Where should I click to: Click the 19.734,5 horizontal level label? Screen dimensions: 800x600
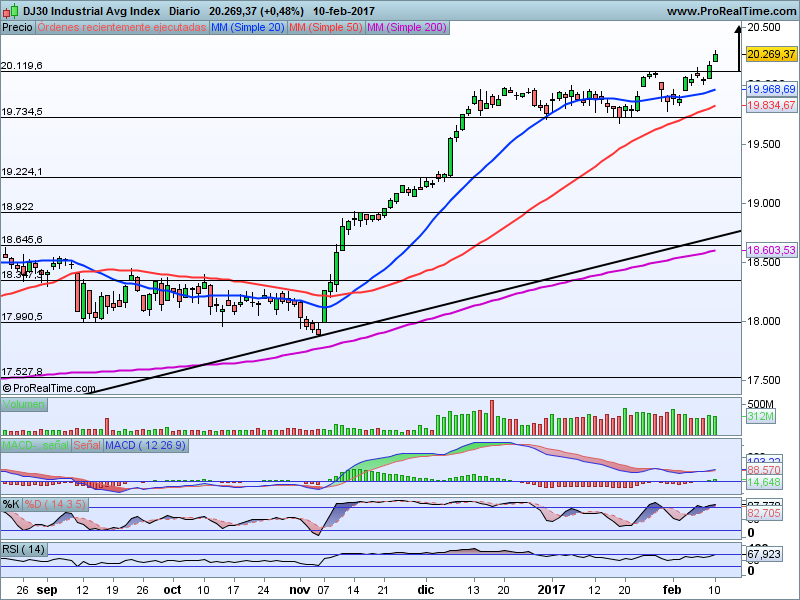tap(22, 112)
